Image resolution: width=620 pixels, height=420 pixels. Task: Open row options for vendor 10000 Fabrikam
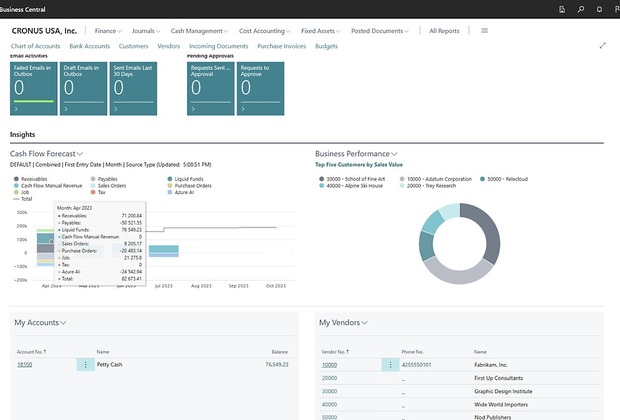390,365
